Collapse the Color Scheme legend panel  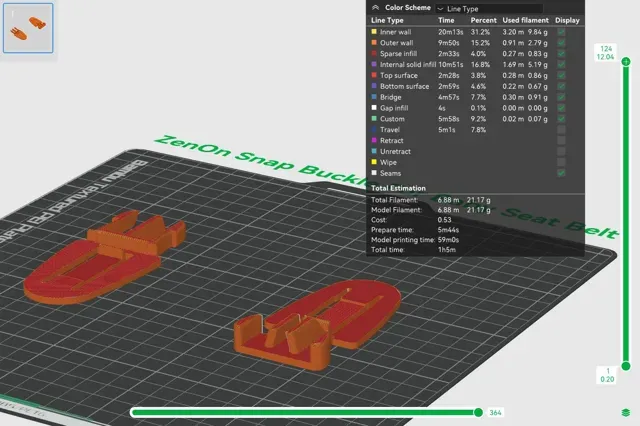376,8
